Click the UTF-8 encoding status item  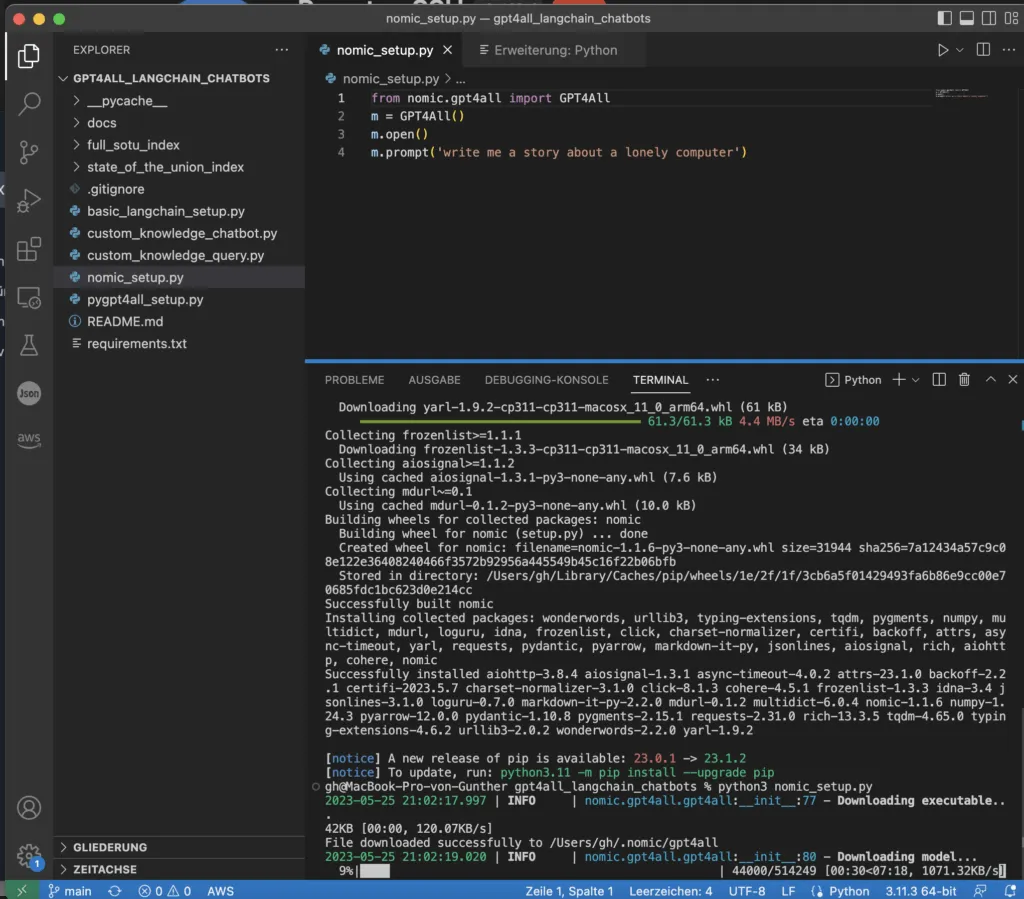tap(746, 891)
